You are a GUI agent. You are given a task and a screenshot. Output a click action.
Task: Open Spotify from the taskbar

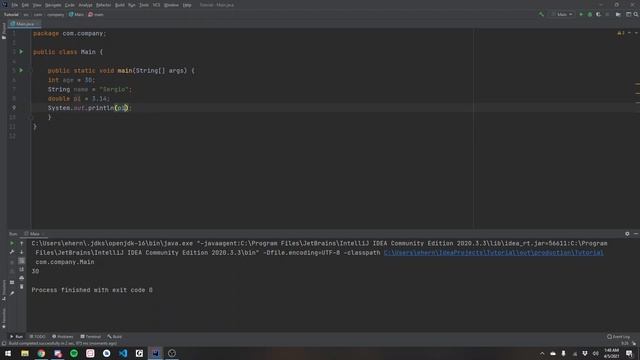[x=74, y=353]
